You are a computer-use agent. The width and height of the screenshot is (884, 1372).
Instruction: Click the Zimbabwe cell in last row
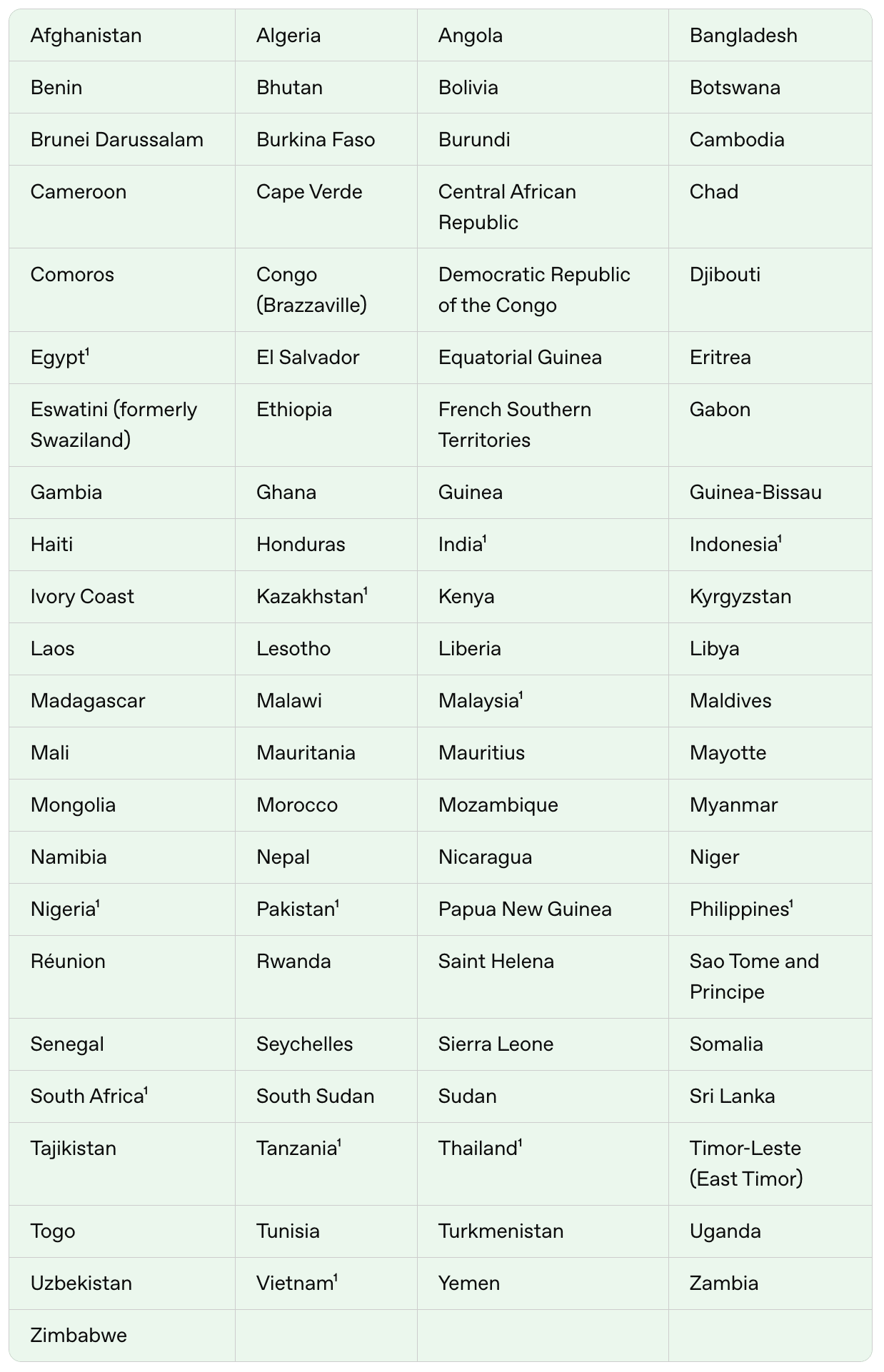(x=79, y=1336)
